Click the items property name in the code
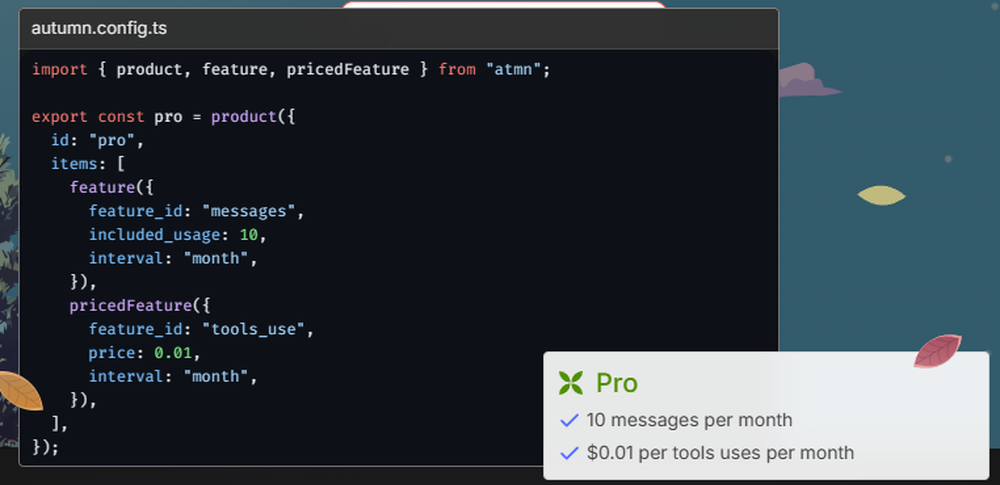The image size is (1000, 485). [74, 164]
